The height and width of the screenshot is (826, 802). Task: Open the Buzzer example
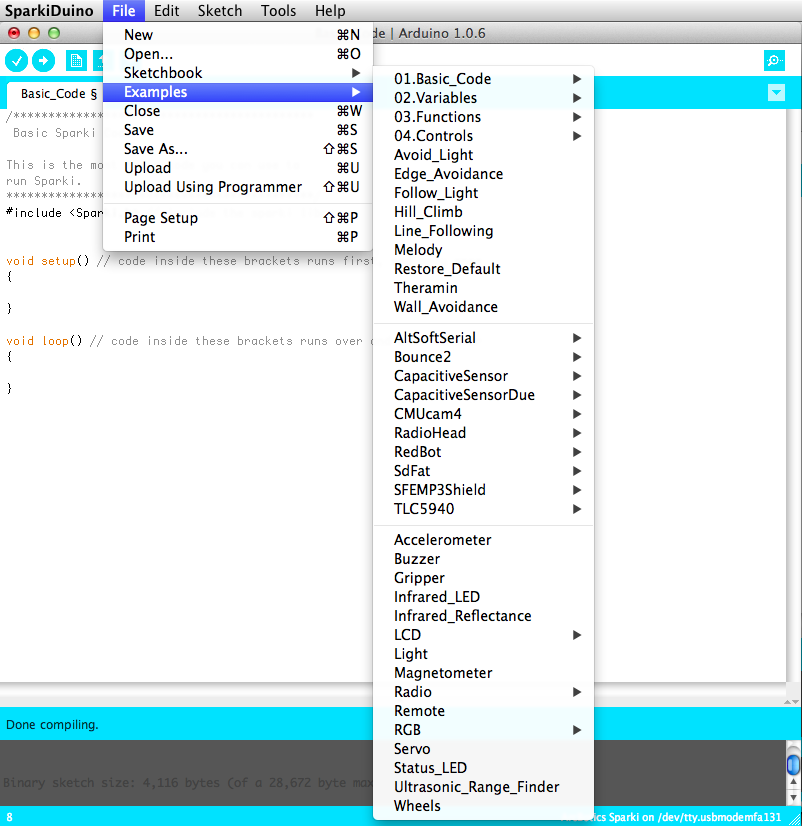point(484,558)
